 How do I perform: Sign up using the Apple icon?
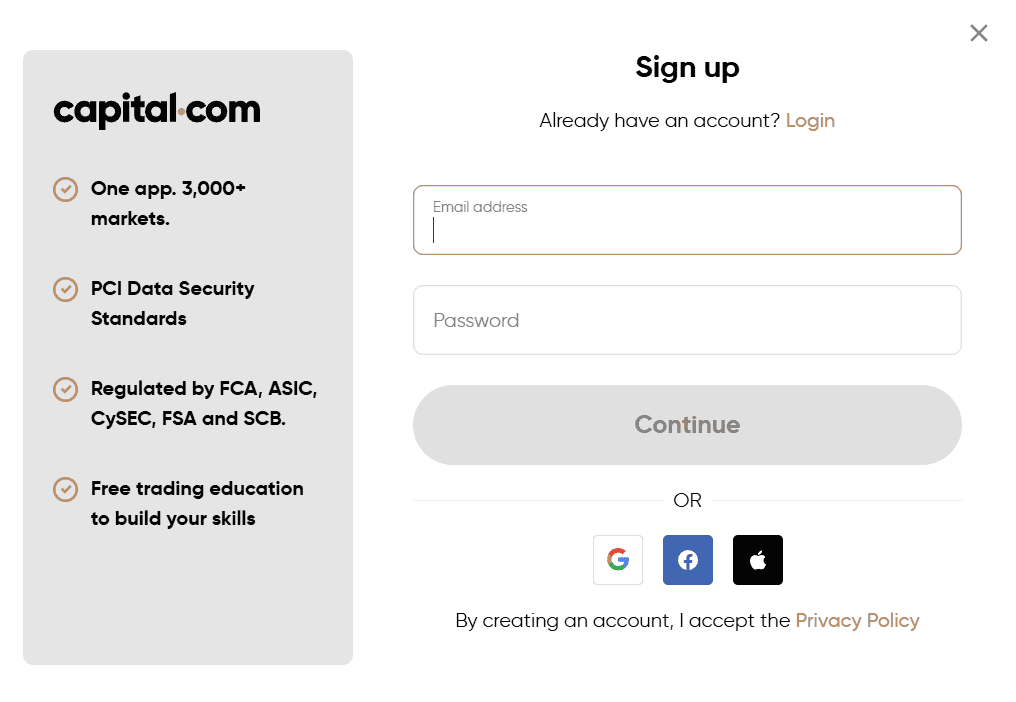757,560
